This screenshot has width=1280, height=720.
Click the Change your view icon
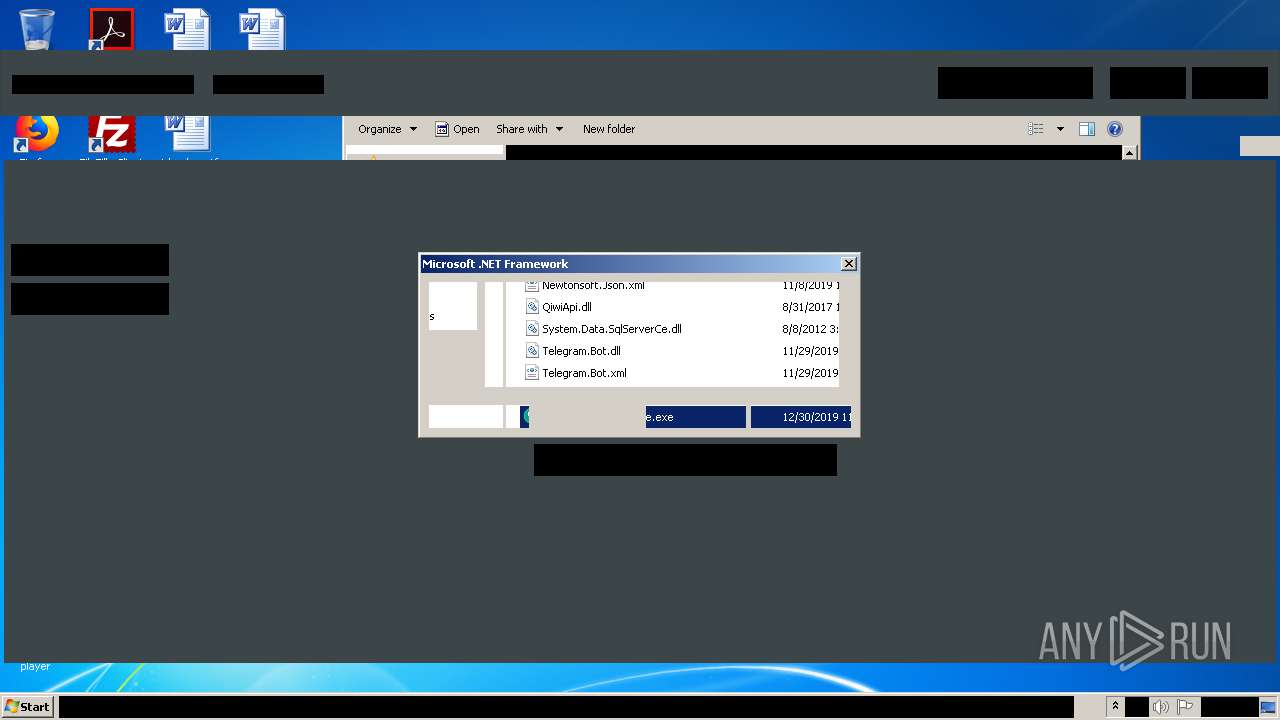[1036, 129]
